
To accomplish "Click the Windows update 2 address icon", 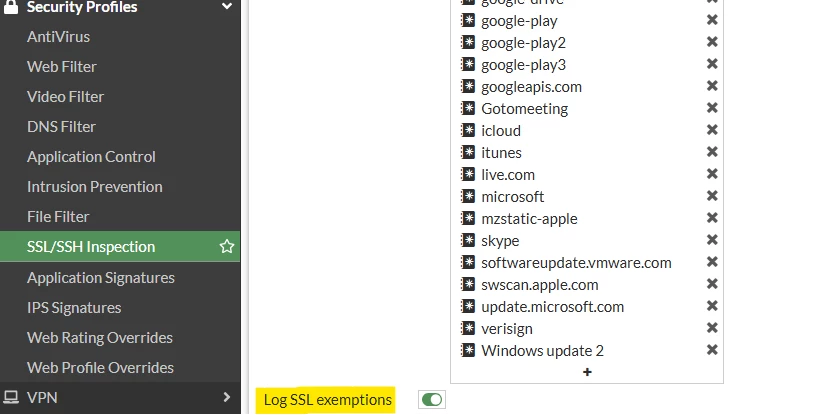I will pos(468,350).
